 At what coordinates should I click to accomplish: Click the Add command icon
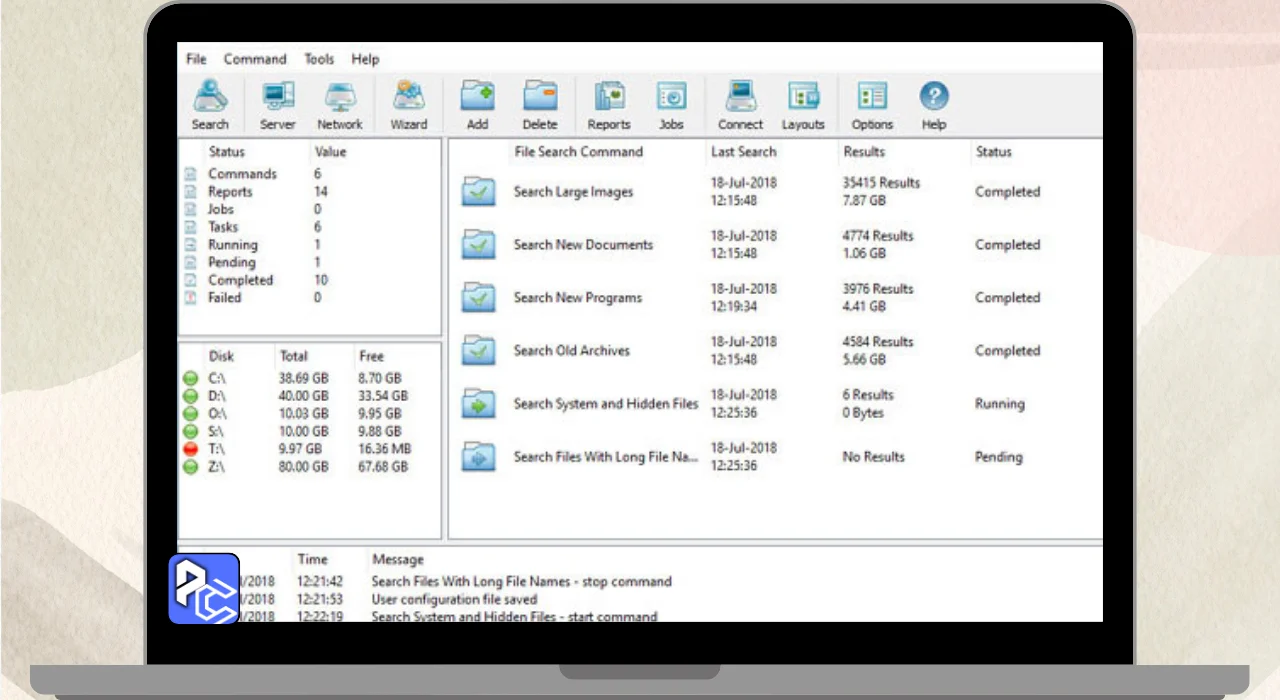477,104
